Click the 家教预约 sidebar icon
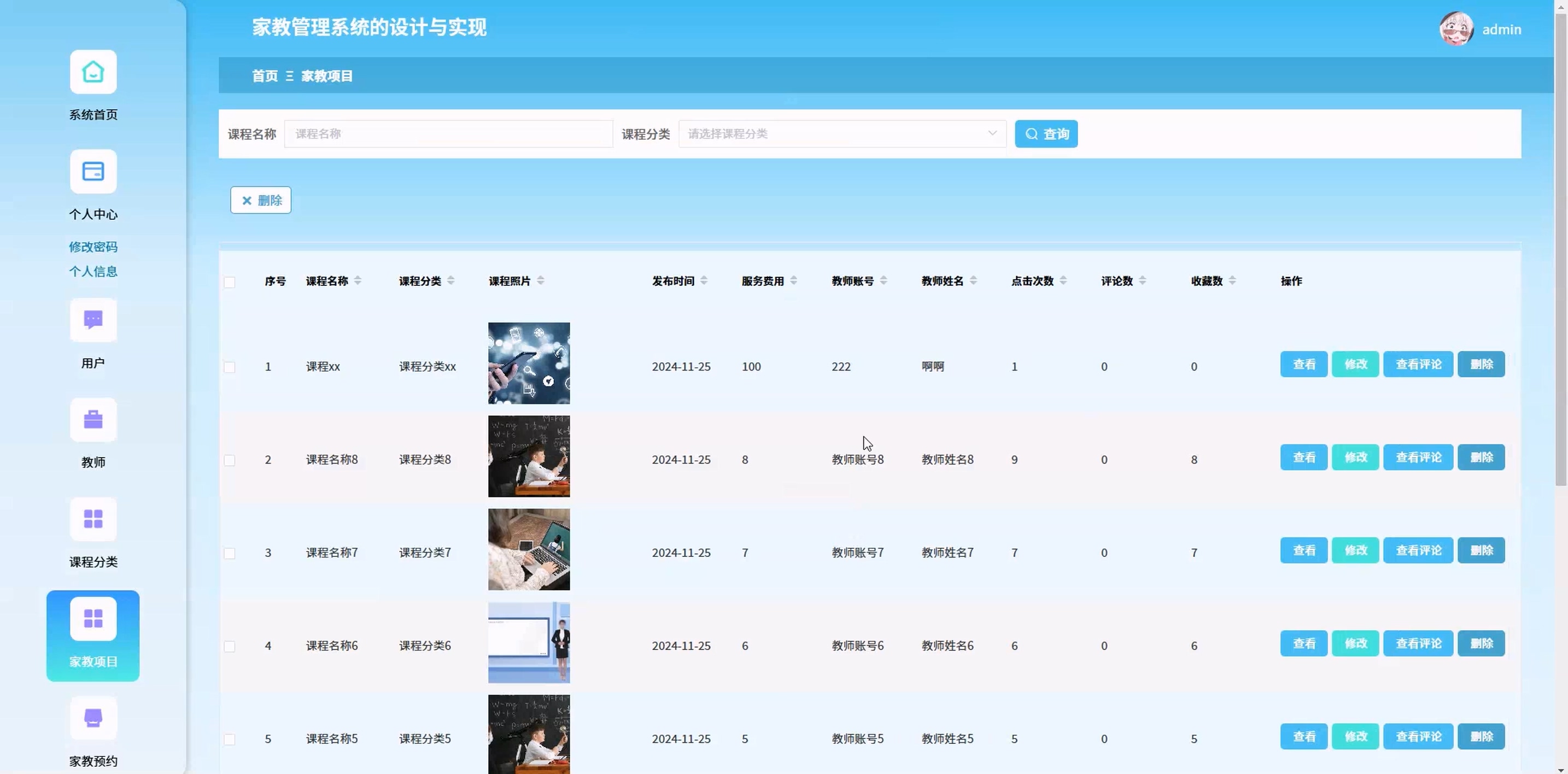This screenshot has width=1568, height=774. (93, 718)
